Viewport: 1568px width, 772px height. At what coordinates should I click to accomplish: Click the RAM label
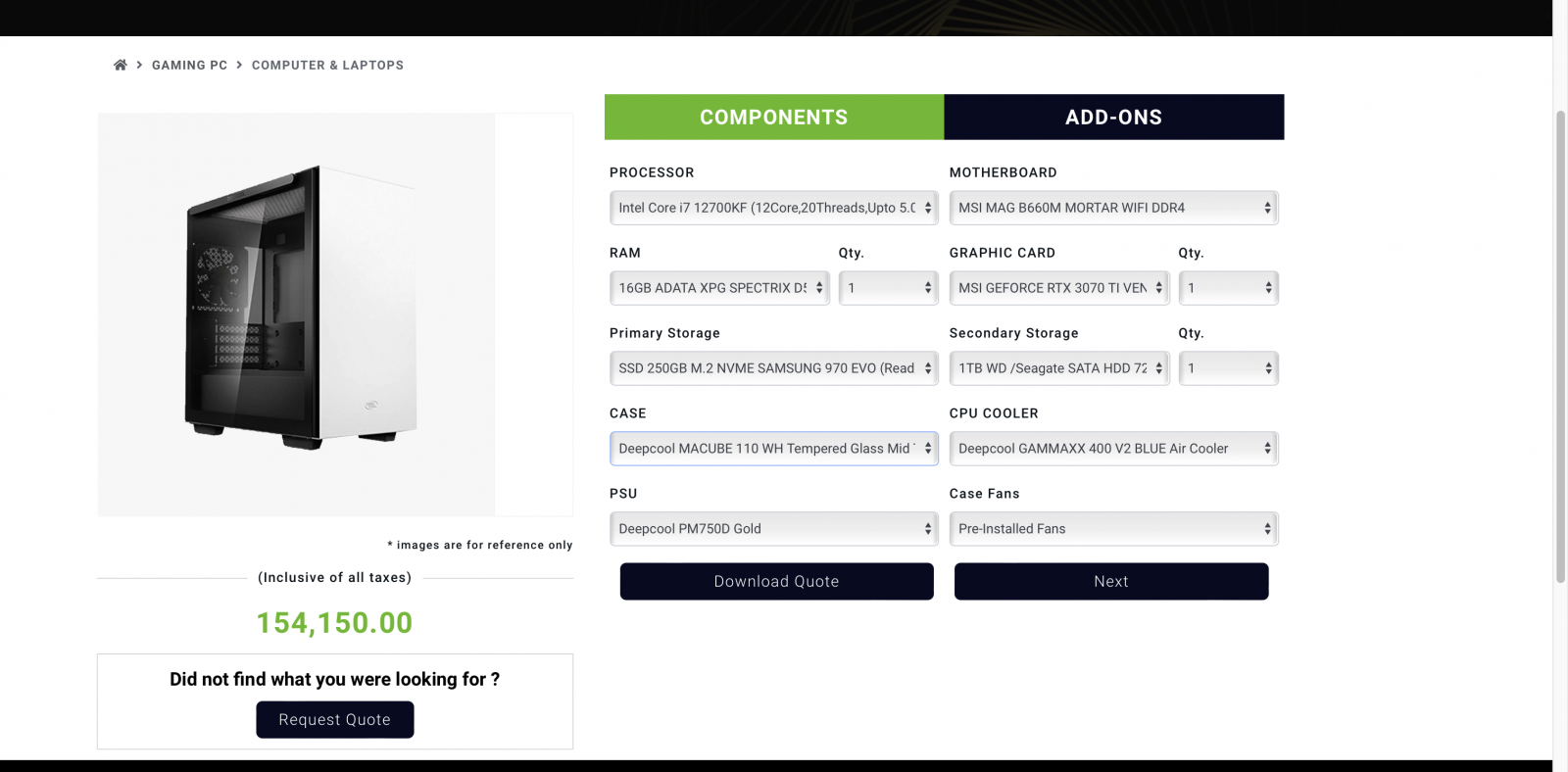(625, 253)
